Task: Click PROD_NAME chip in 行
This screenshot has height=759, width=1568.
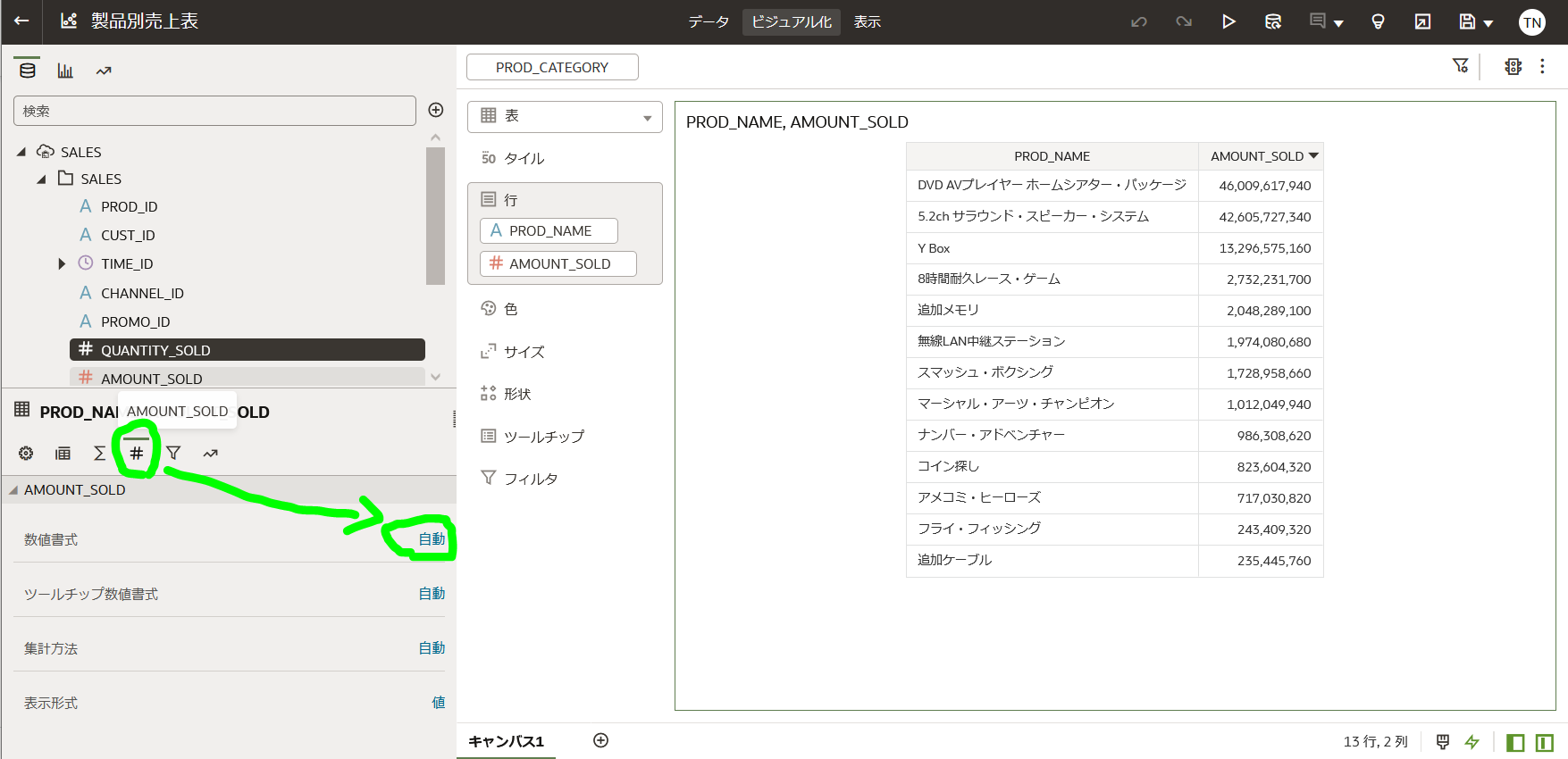Action: (x=549, y=230)
